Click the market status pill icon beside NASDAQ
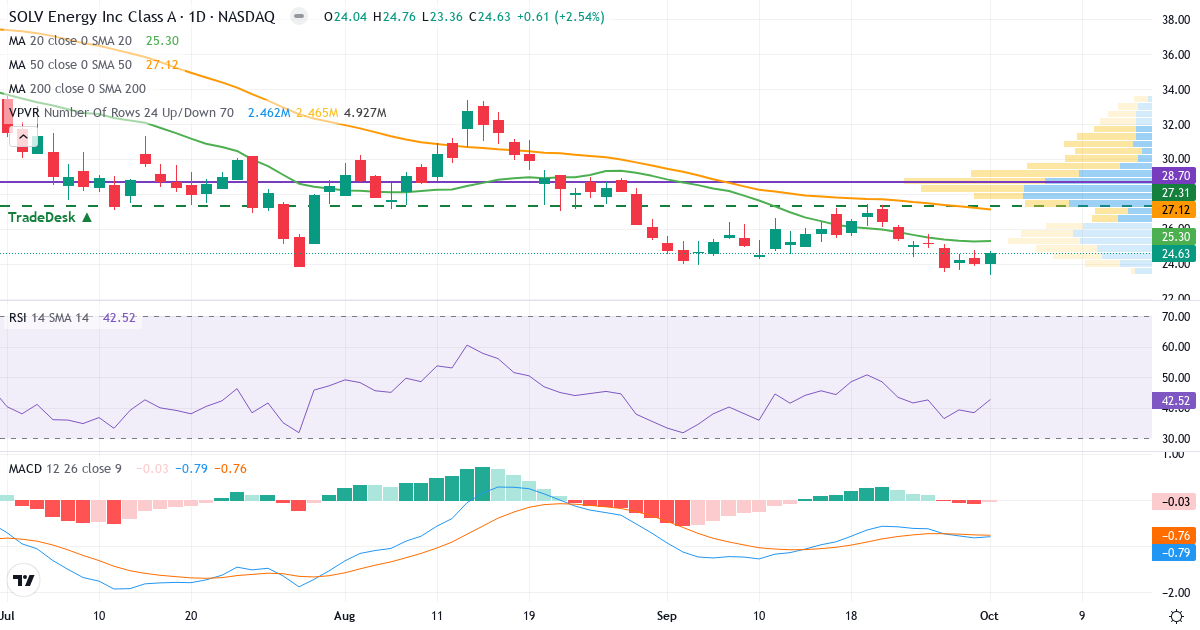 pos(297,17)
